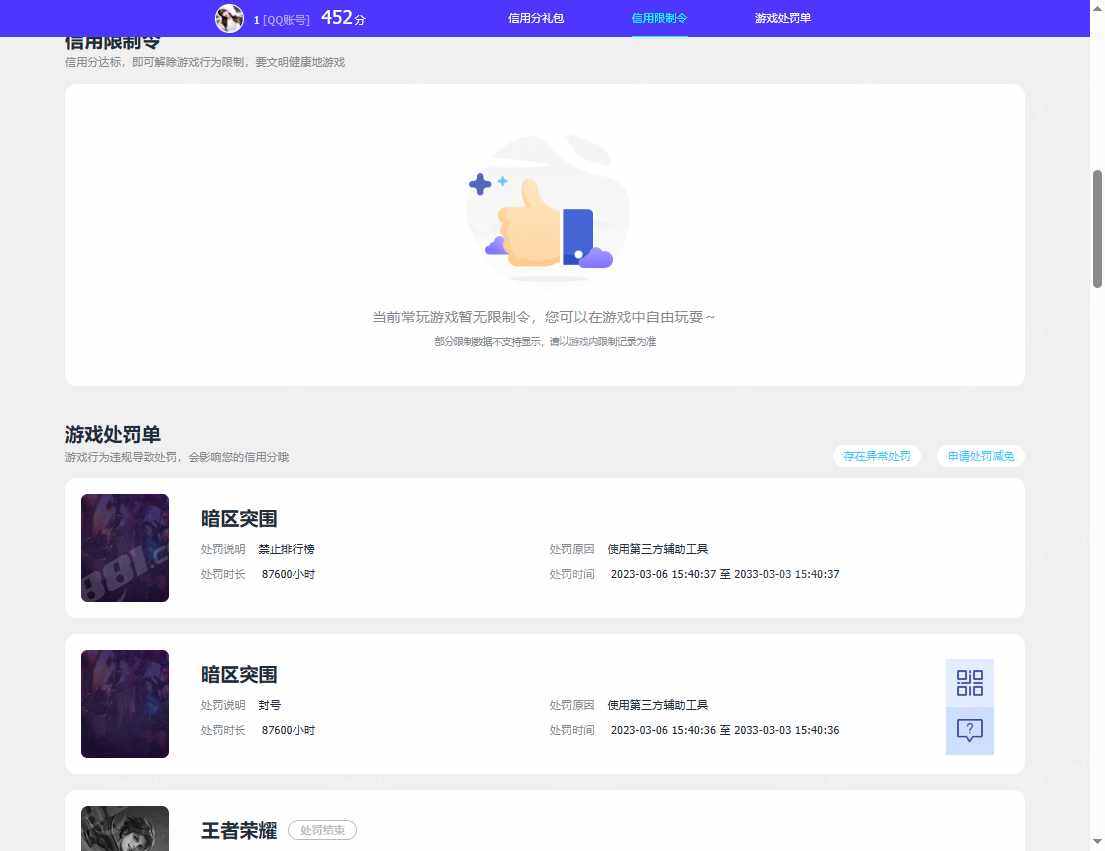Open the 游戏处罚单 tab
Screen dimensions: 1105x851
coord(782,18)
